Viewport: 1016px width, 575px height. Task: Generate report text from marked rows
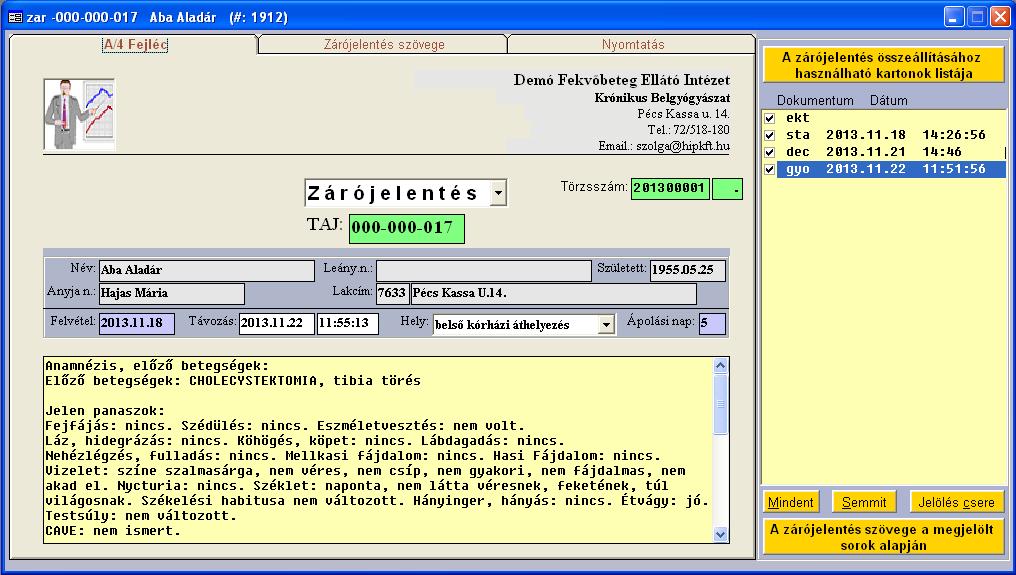click(883, 537)
